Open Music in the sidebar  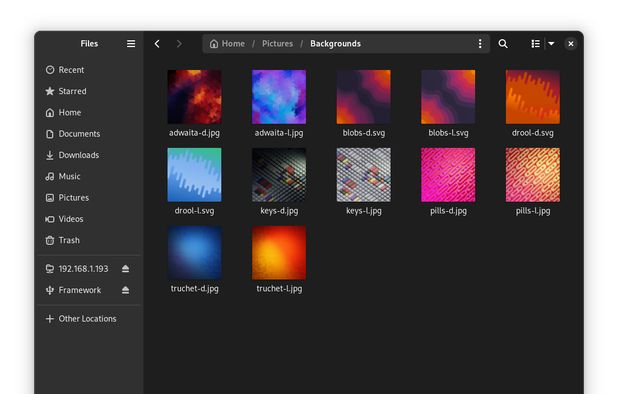pyautogui.click(x=89, y=176)
